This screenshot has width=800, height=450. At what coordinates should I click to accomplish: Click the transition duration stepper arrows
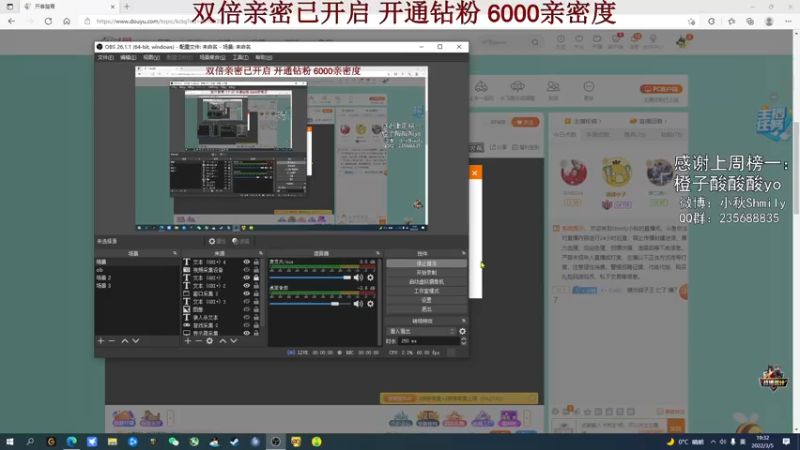coord(463,341)
